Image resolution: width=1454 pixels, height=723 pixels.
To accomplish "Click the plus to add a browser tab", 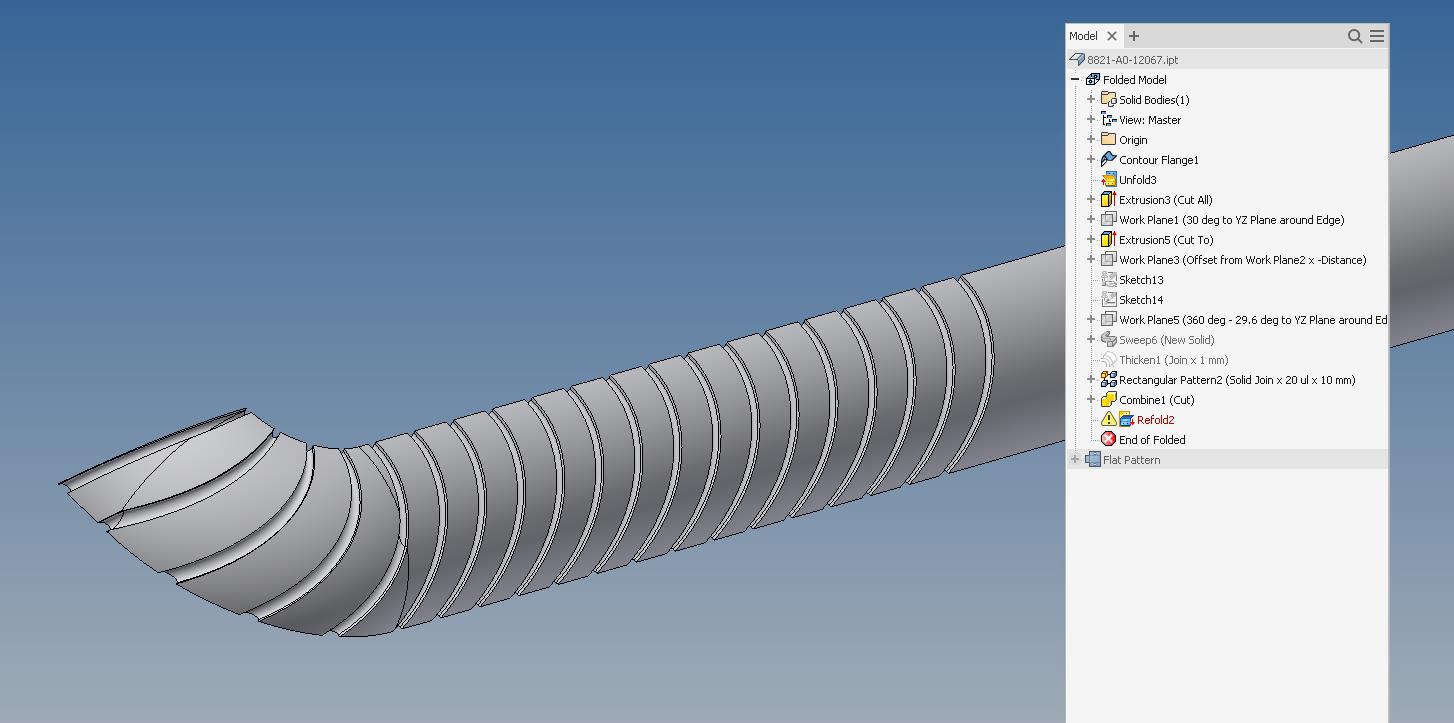I will (1134, 36).
